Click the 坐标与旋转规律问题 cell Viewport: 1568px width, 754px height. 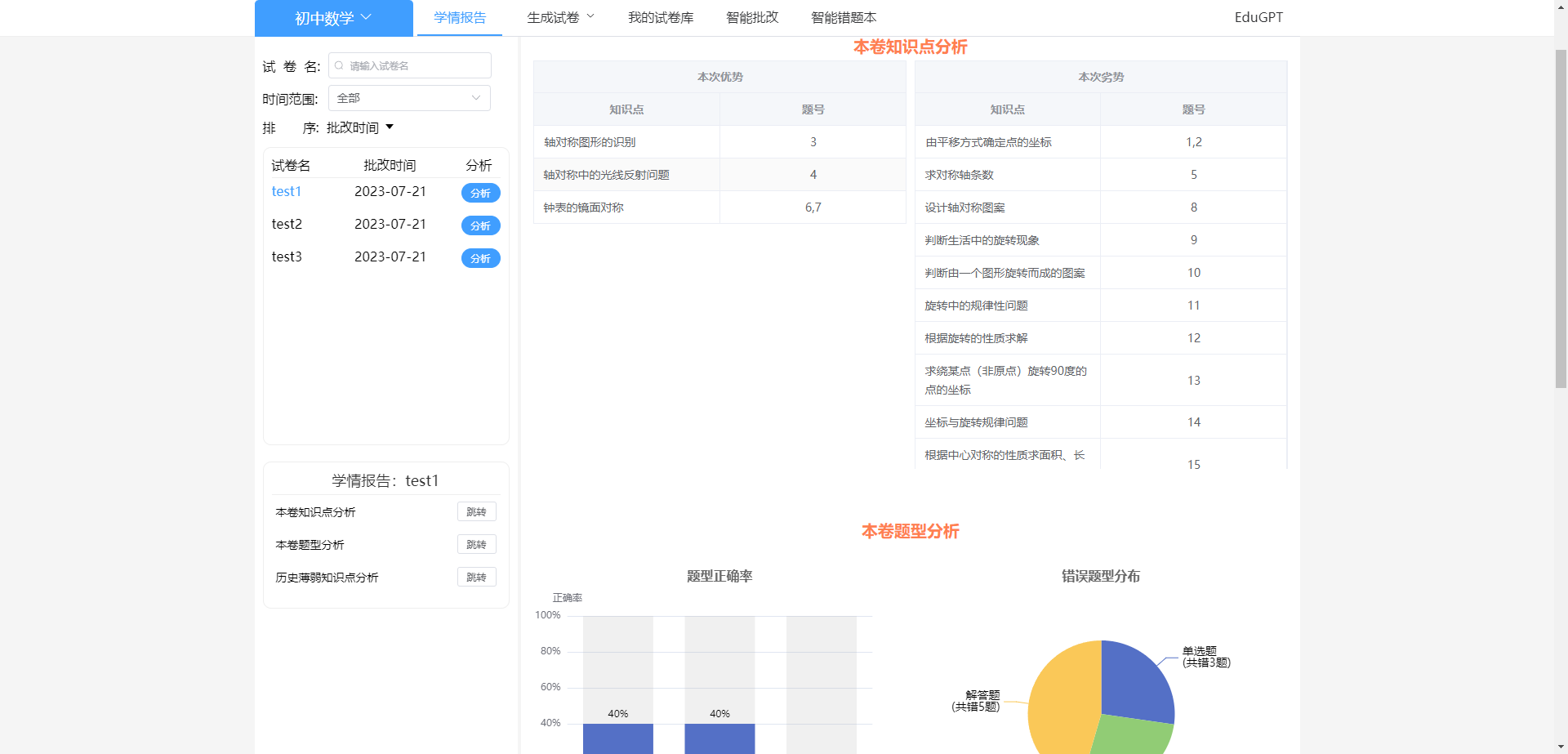(1008, 422)
